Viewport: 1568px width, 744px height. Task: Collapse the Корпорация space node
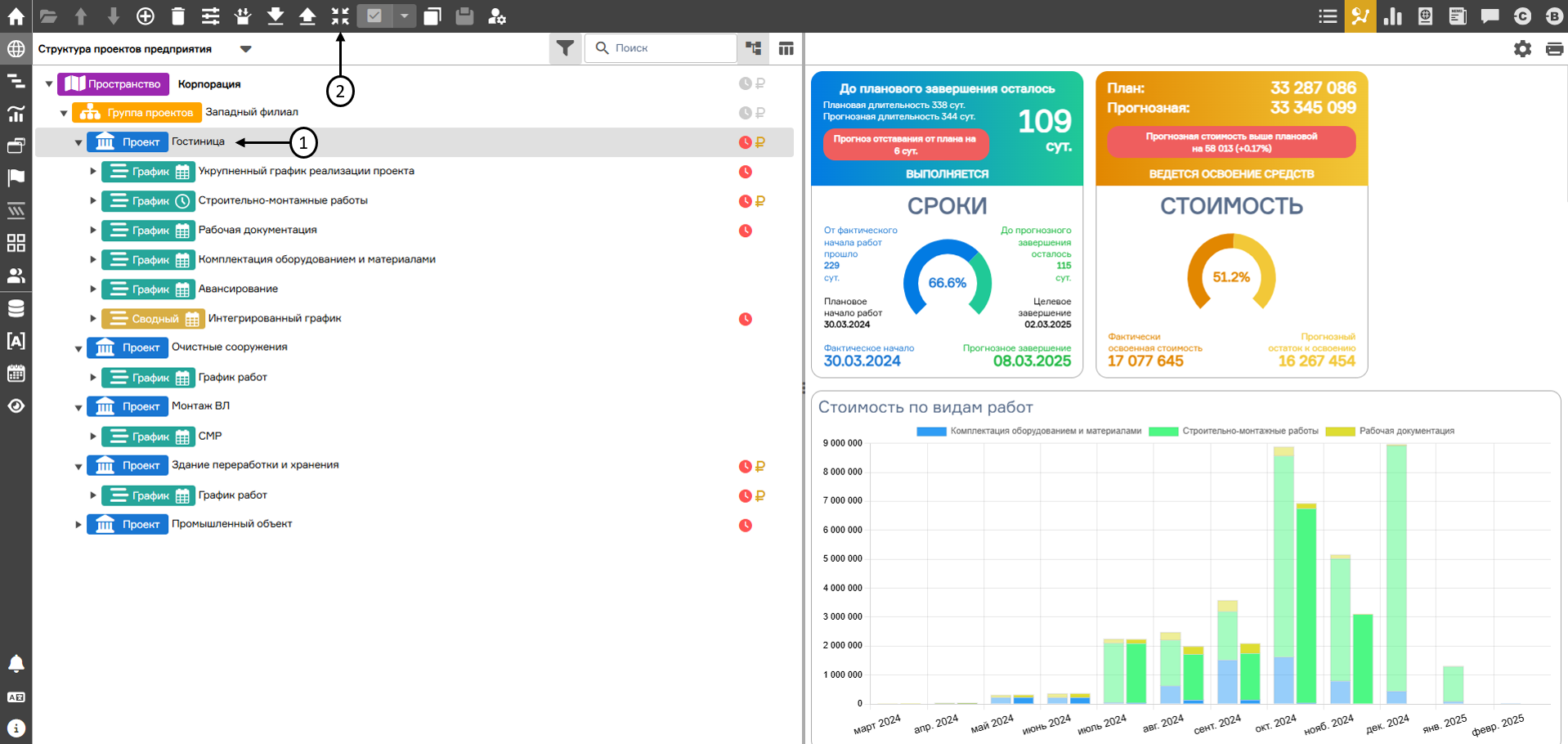click(49, 84)
